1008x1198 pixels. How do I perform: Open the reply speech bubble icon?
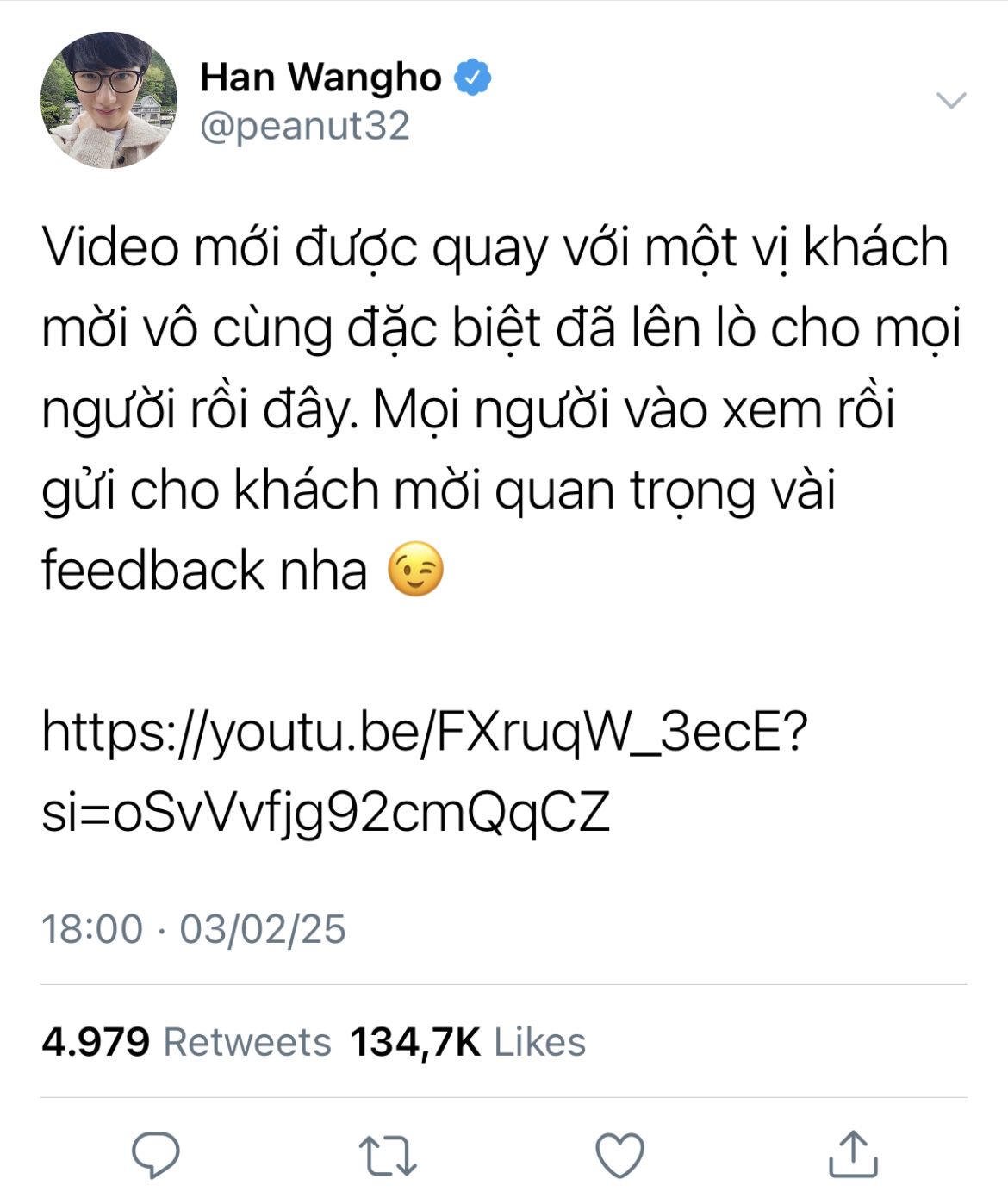pyautogui.click(x=156, y=1155)
